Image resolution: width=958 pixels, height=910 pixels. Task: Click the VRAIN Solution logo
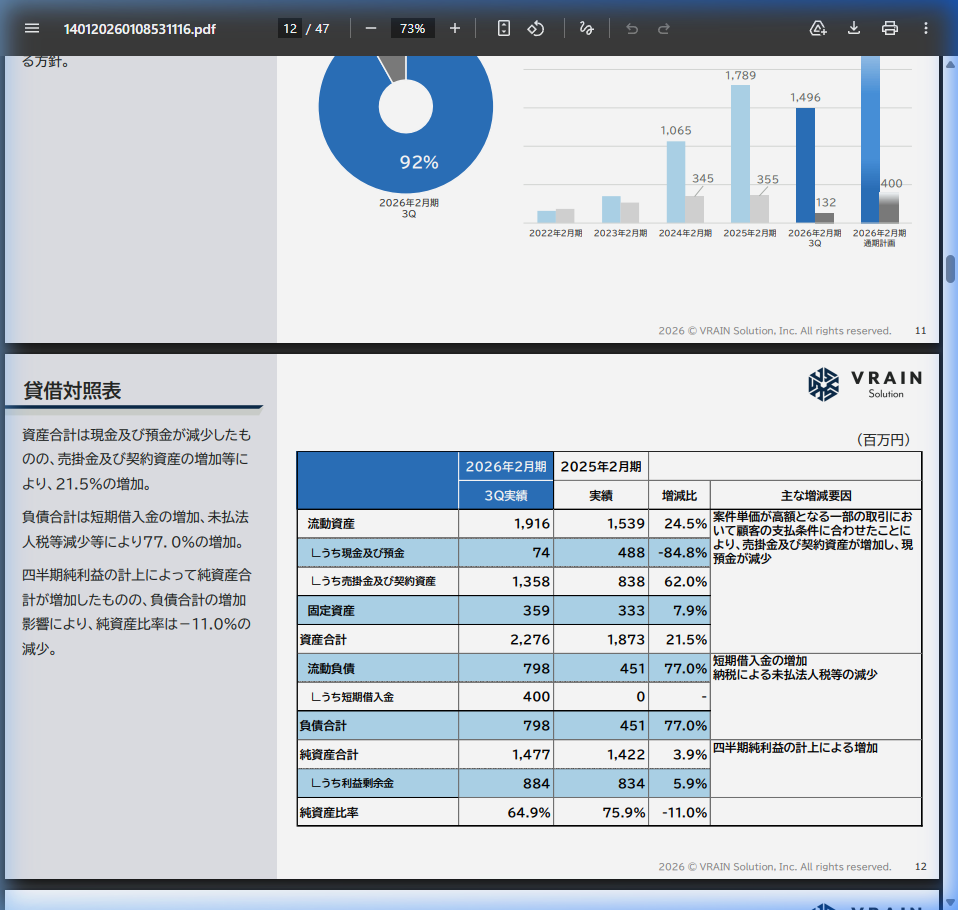(865, 384)
